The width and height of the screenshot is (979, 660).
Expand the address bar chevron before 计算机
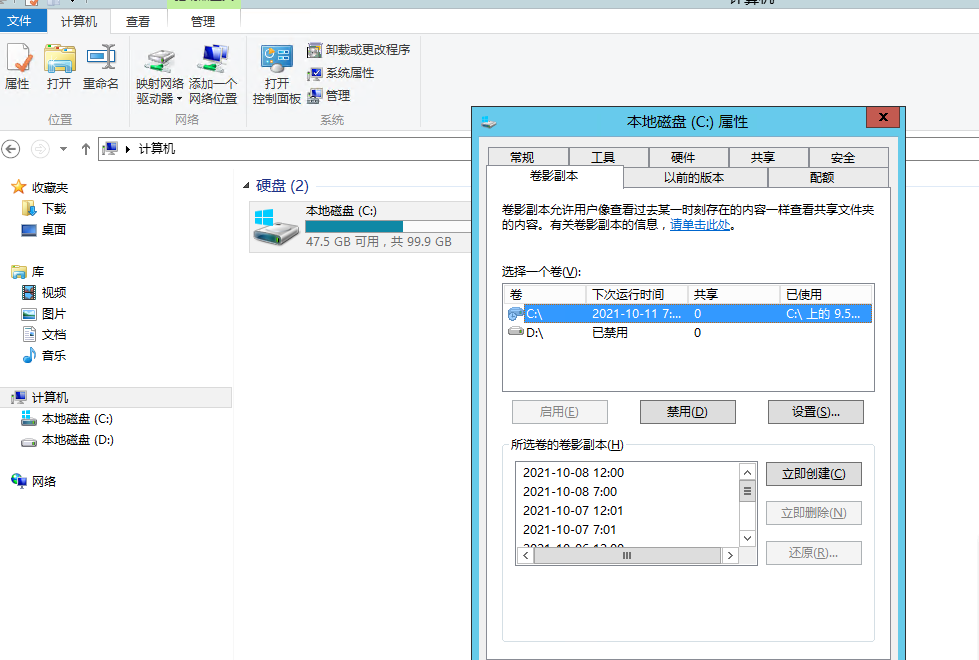[127, 149]
